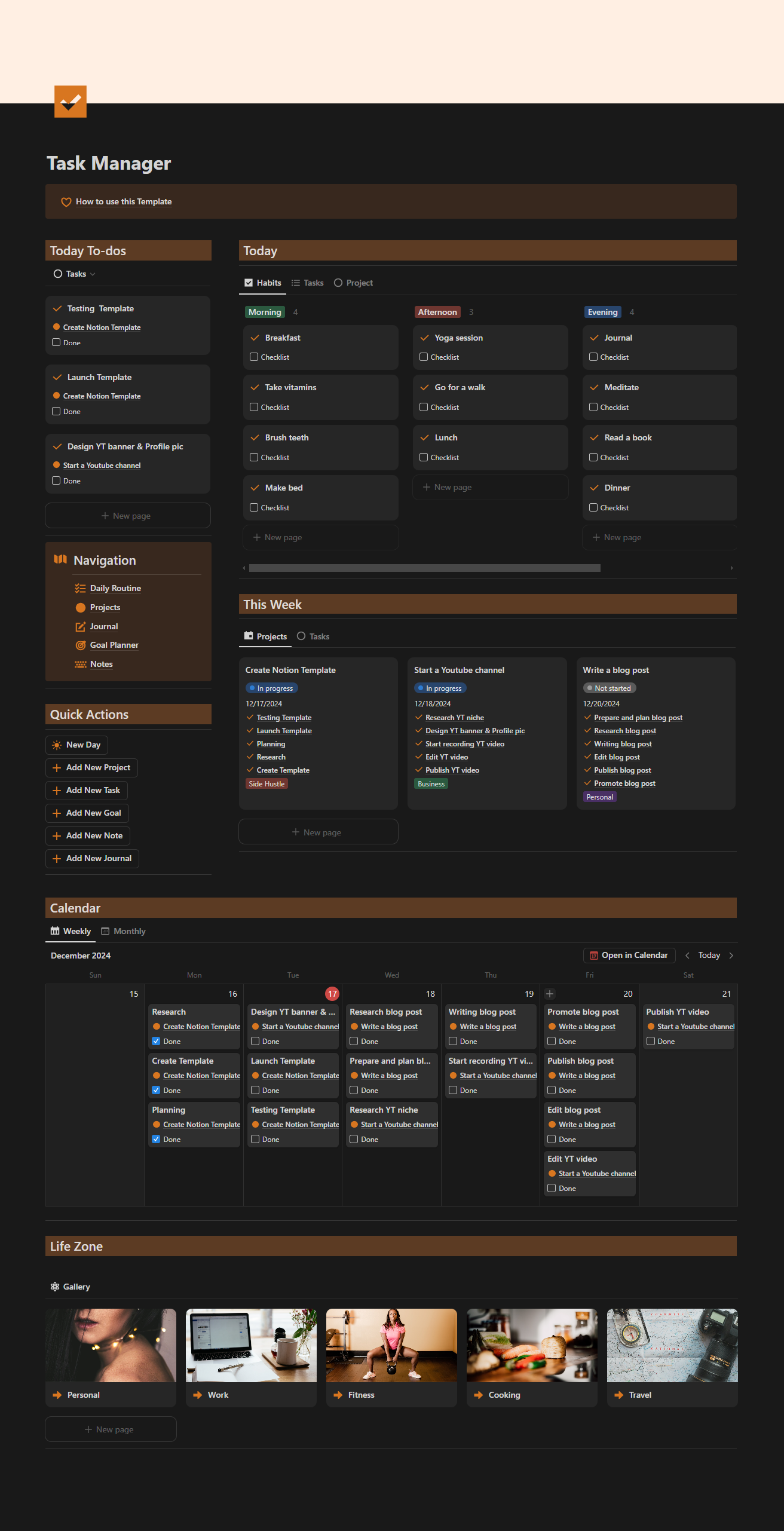
Task: Click arrow icon on Personal gallery card
Action: [57, 1395]
